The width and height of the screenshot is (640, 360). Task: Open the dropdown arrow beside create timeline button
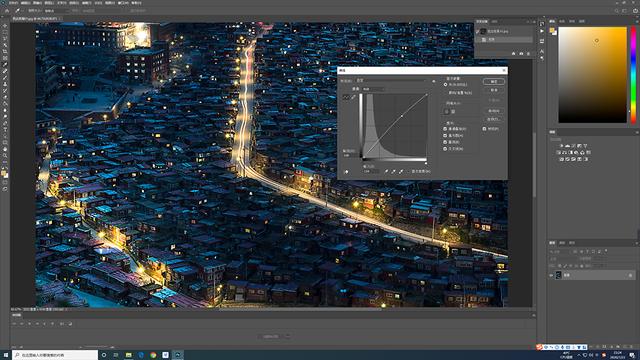[288, 337]
